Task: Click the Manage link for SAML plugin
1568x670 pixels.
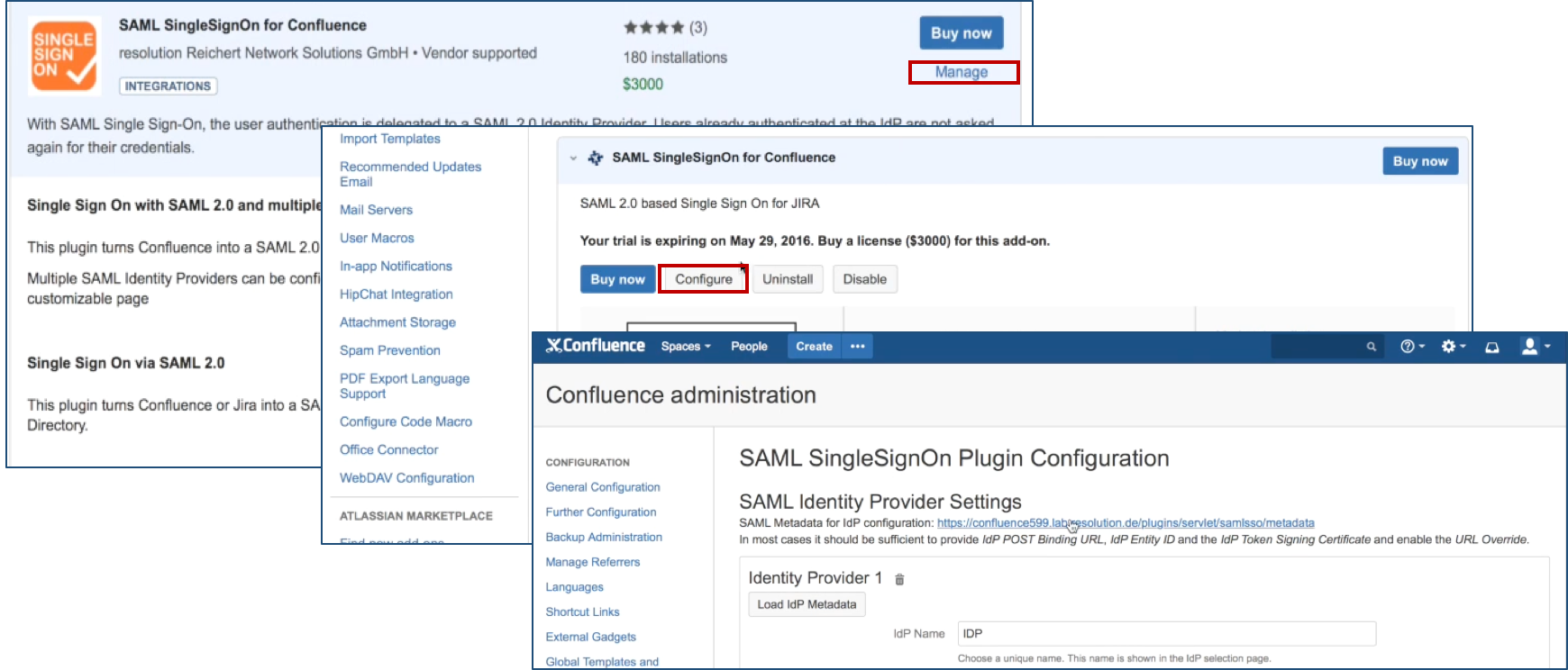Action: tap(962, 72)
